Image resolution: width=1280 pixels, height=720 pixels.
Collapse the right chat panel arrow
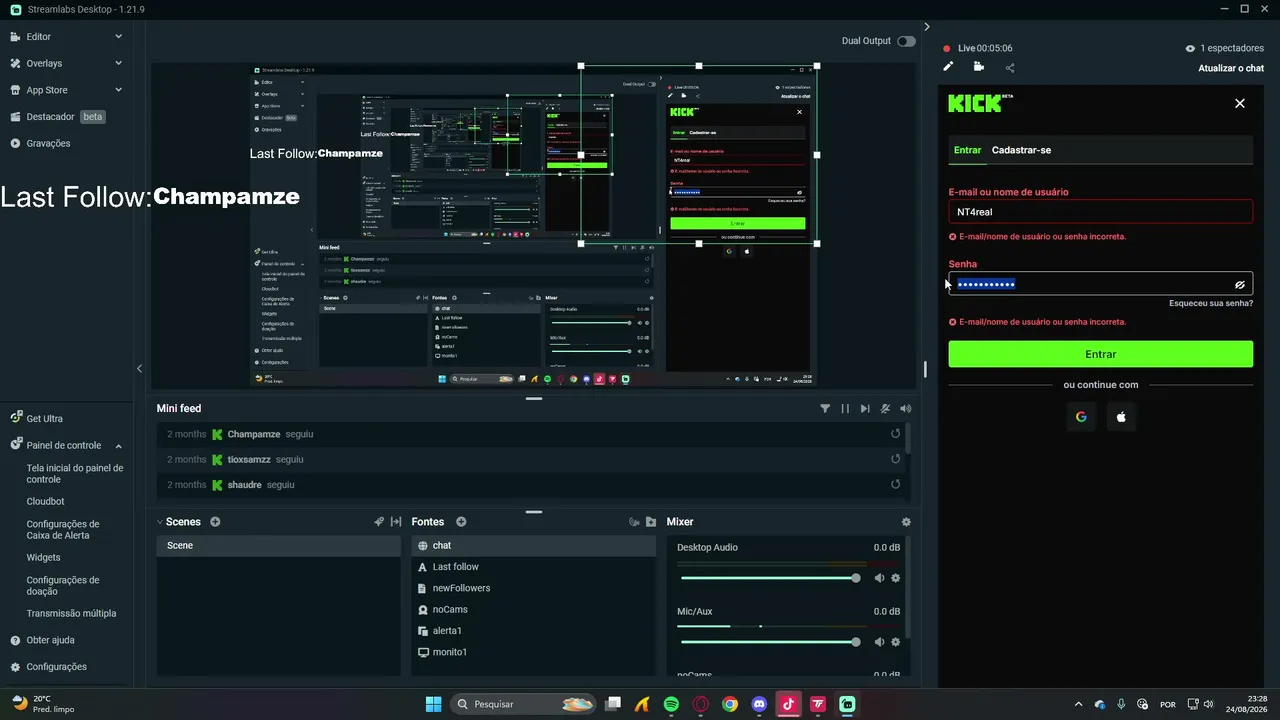[927, 27]
